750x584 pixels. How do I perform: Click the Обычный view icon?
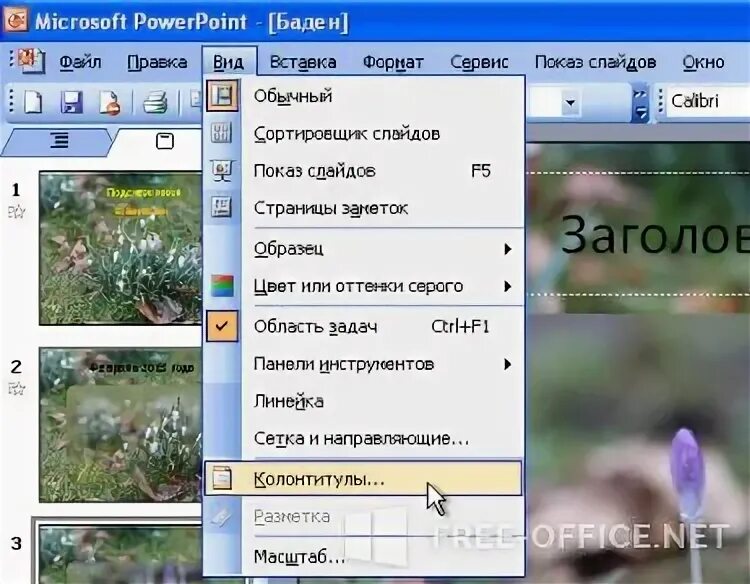[x=222, y=96]
